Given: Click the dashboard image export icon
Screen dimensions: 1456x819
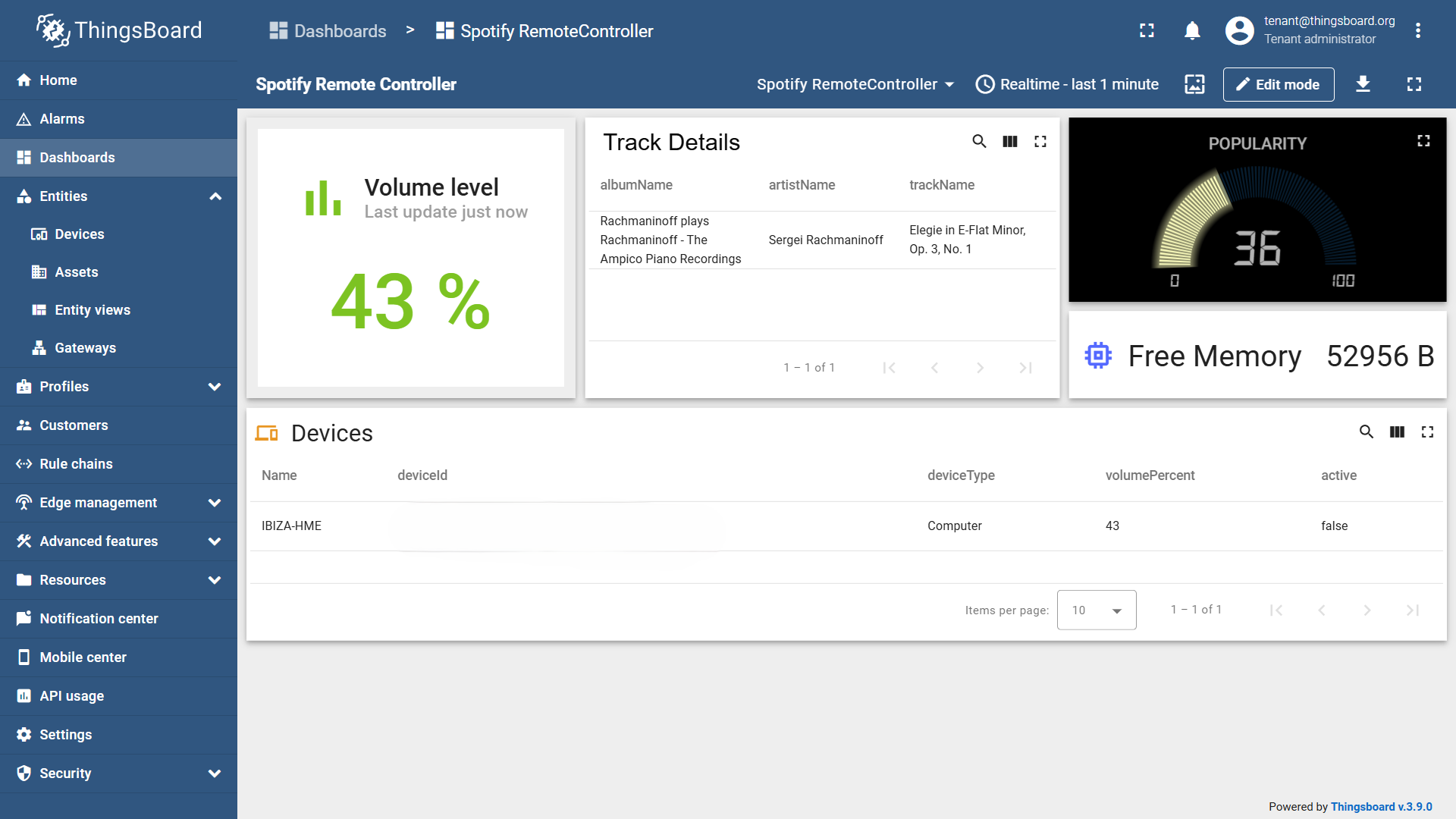Looking at the screenshot, I should click(x=1194, y=84).
